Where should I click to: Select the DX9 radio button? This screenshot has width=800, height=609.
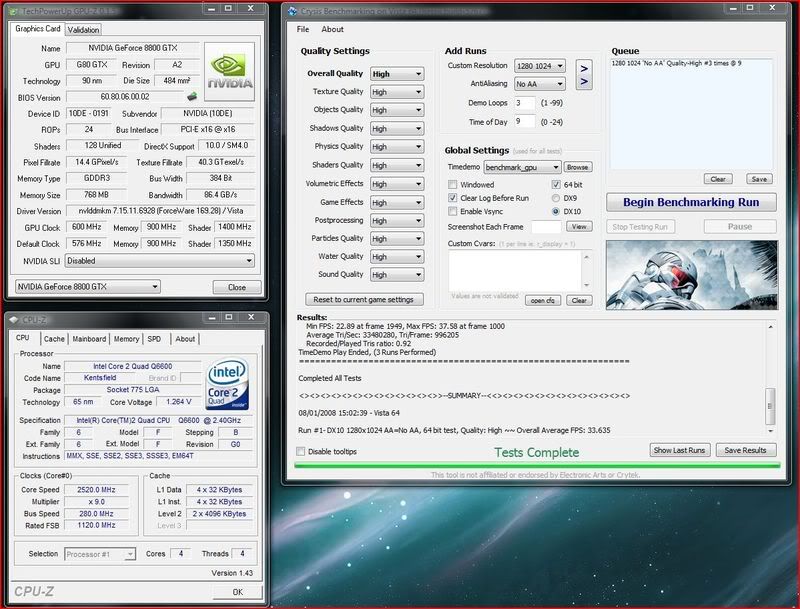click(x=556, y=198)
